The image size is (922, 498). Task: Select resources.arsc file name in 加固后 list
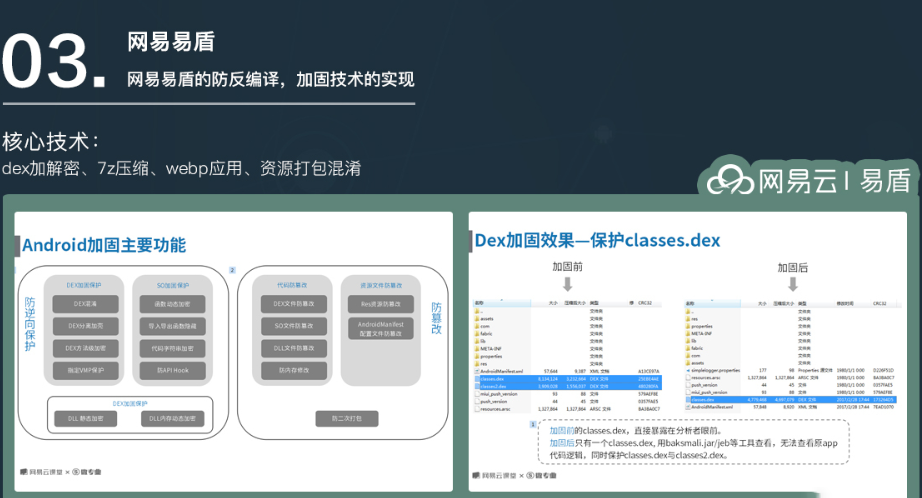706,377
